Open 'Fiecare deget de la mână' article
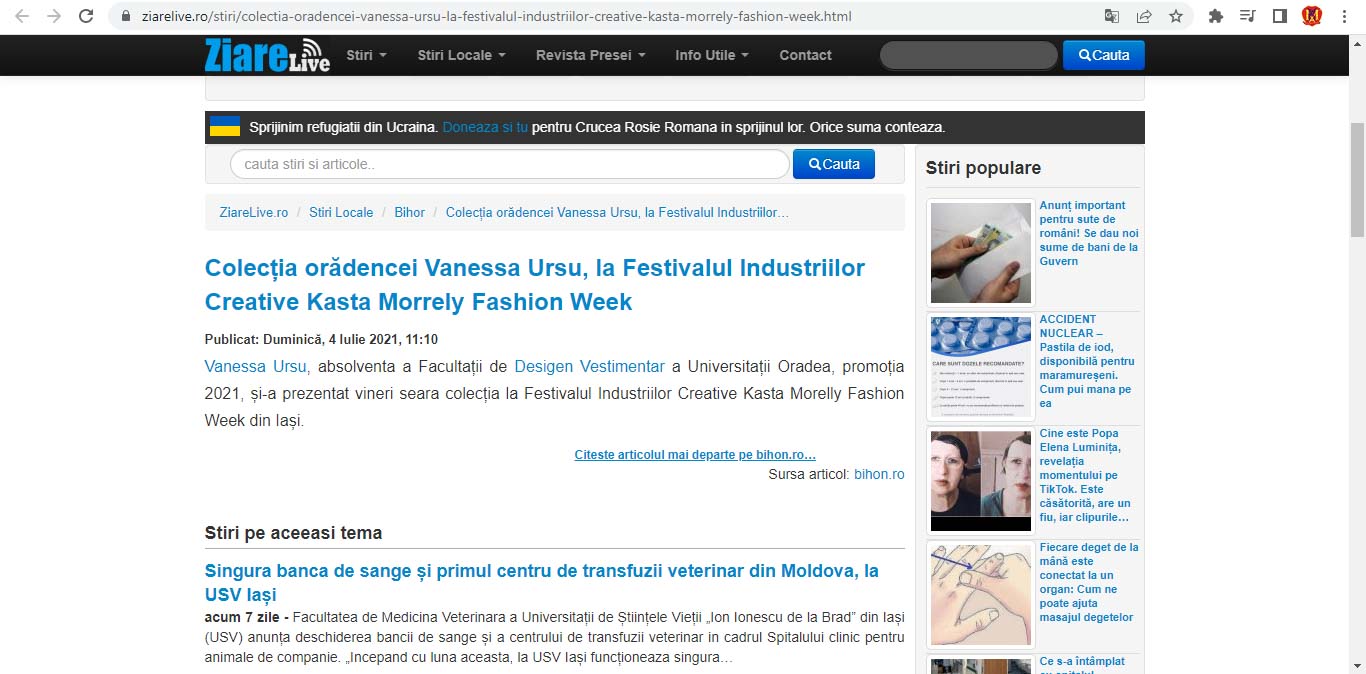 pyautogui.click(x=1089, y=582)
